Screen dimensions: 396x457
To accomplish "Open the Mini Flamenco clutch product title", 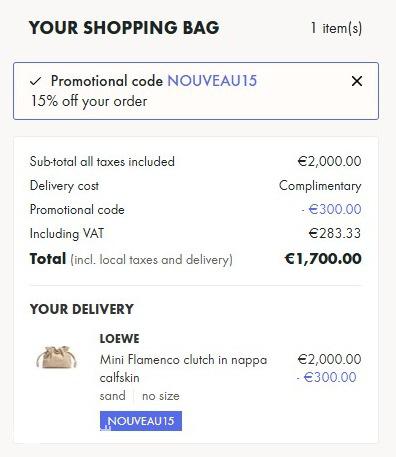I will (183, 369).
